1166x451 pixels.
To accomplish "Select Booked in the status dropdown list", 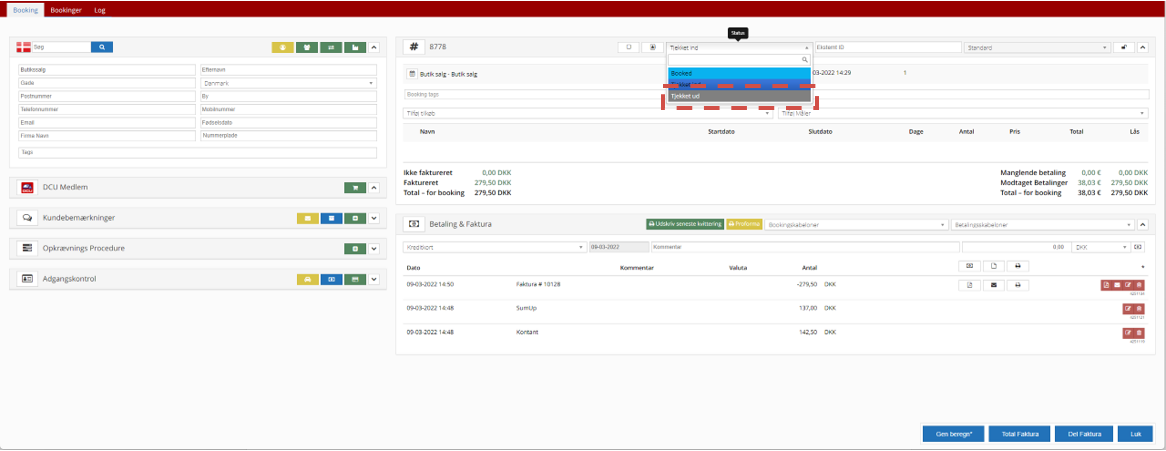I will [738, 73].
